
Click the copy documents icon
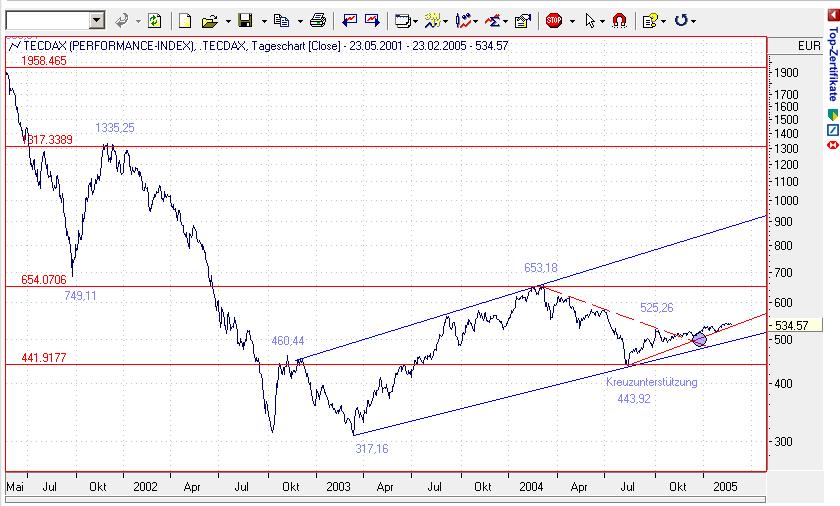(281, 21)
